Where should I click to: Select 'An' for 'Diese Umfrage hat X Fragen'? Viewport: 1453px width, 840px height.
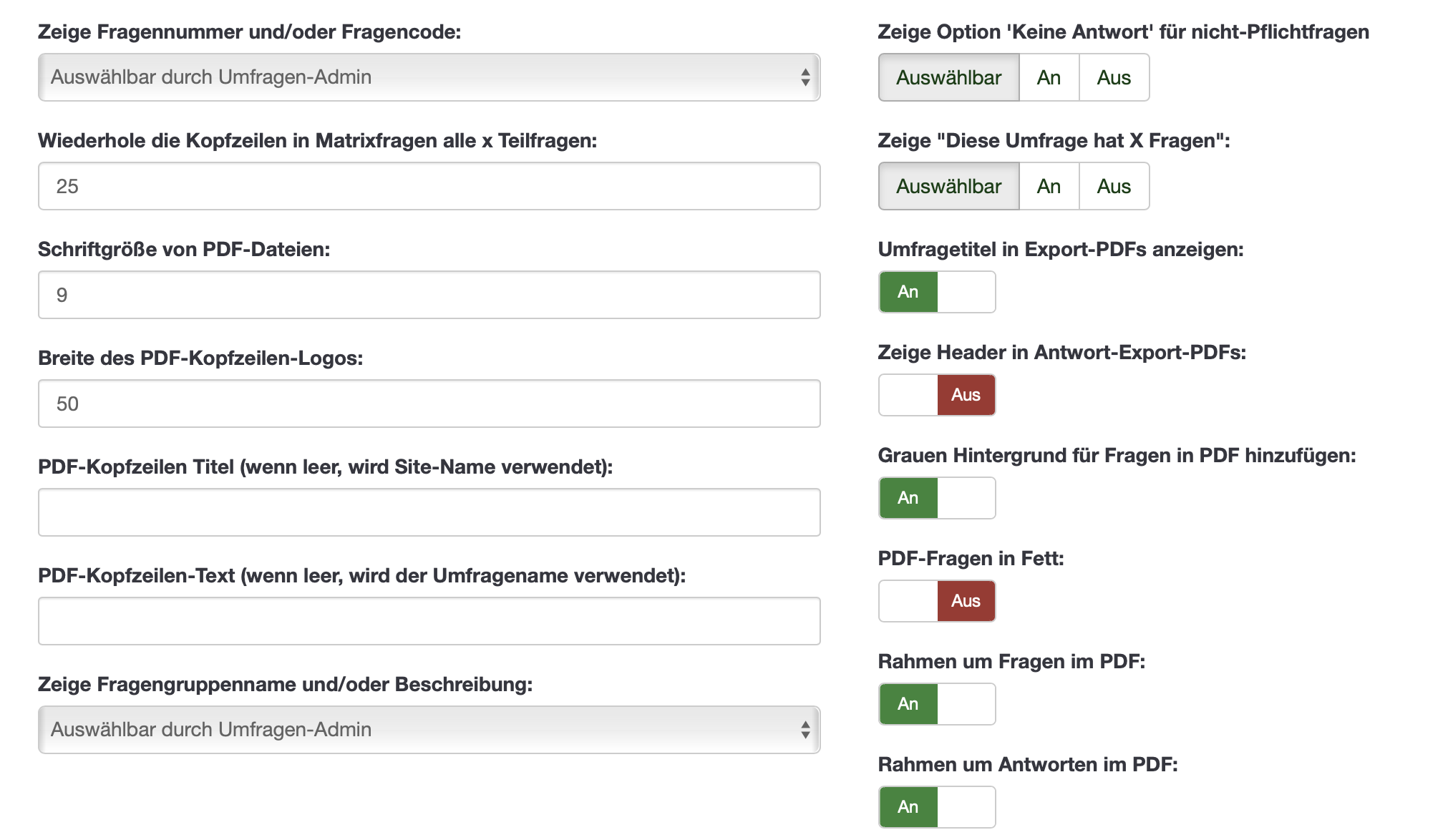pyautogui.click(x=1049, y=186)
